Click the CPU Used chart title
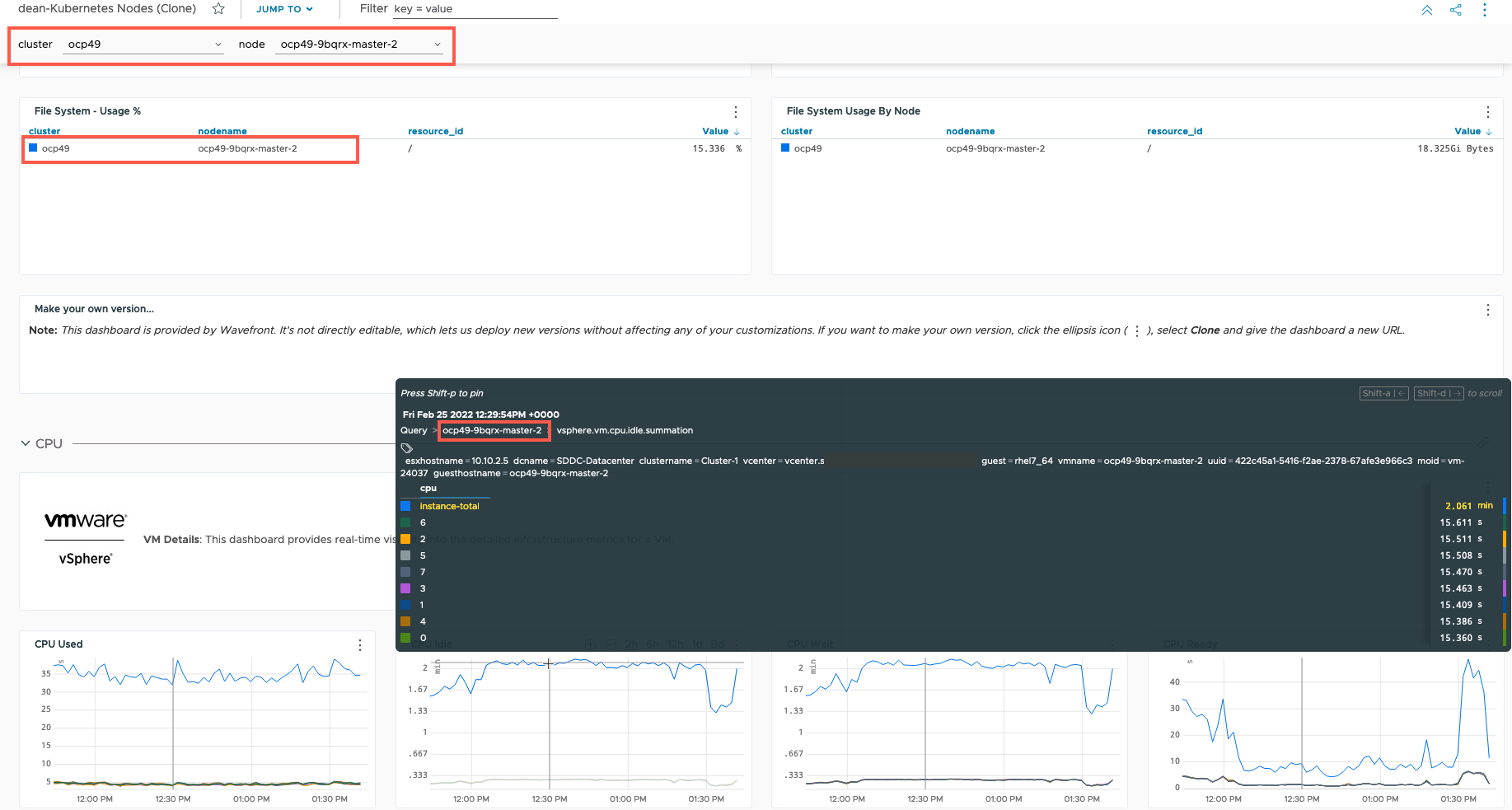This screenshot has height=810, width=1512. pos(59,644)
